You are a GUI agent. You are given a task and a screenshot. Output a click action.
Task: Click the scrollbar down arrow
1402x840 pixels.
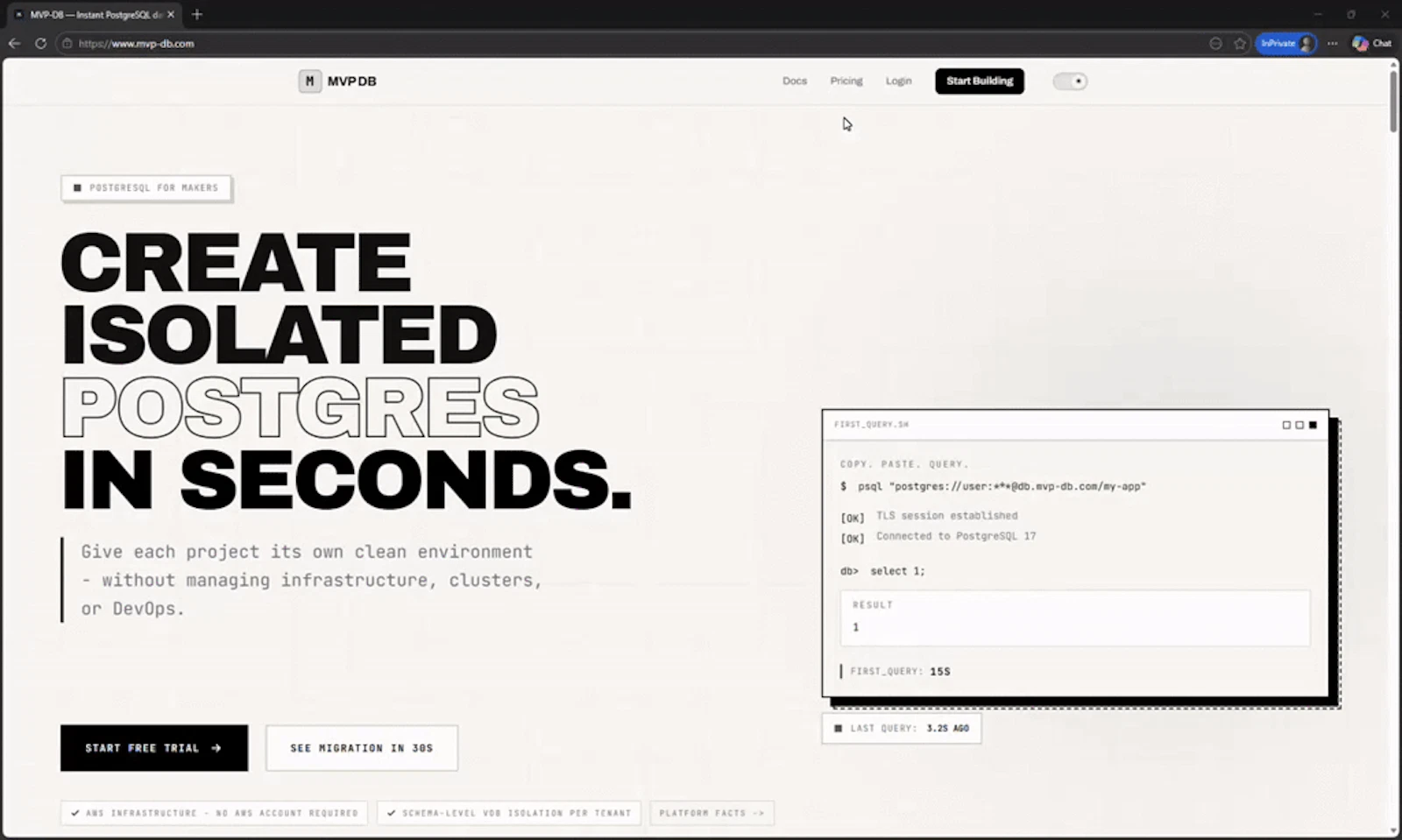(x=1393, y=831)
